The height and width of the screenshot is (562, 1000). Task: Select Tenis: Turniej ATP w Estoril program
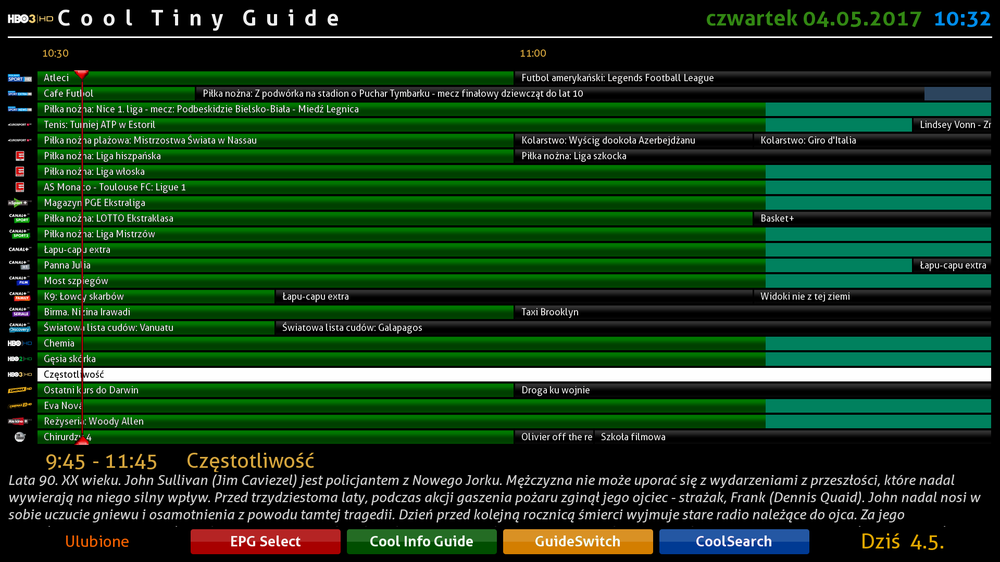pyautogui.click(x=474, y=125)
